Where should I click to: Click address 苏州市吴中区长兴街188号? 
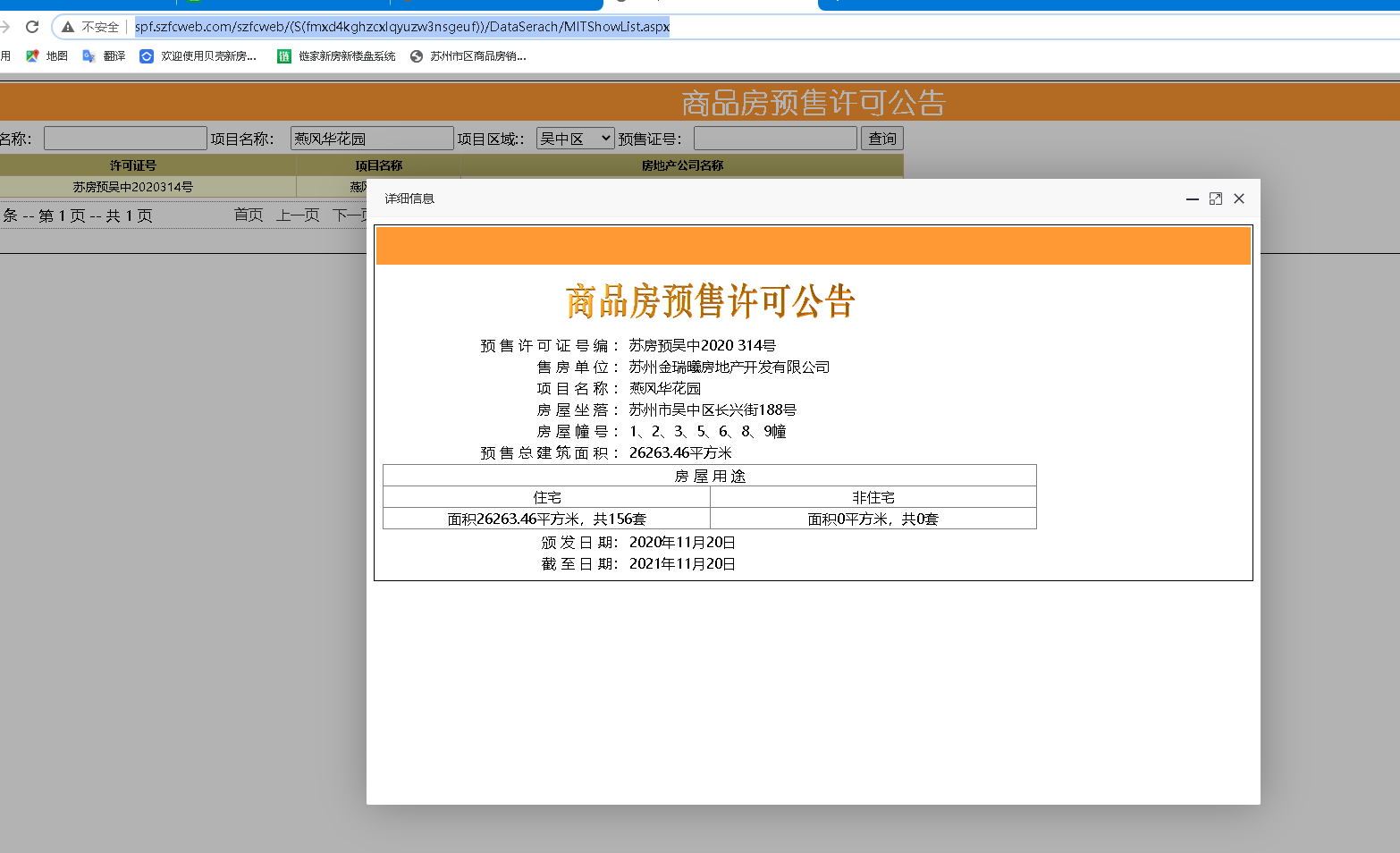click(x=713, y=410)
